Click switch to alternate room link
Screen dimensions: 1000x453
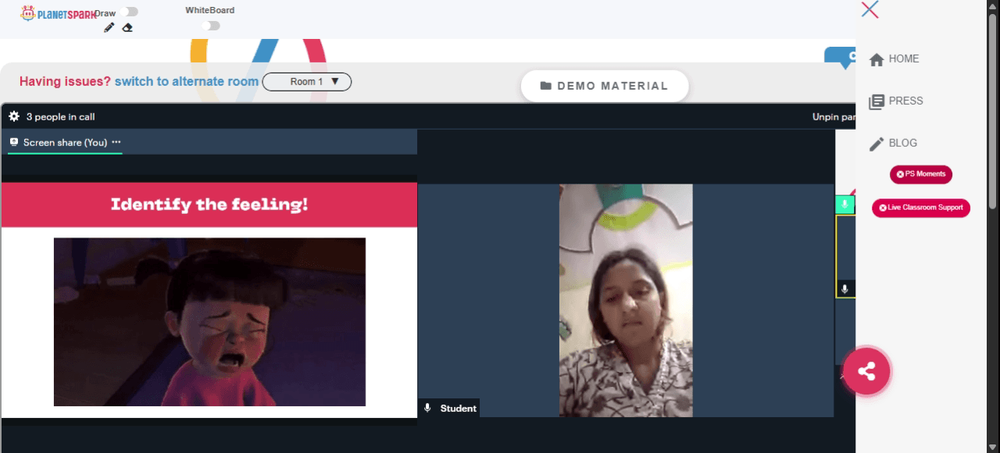coord(186,82)
